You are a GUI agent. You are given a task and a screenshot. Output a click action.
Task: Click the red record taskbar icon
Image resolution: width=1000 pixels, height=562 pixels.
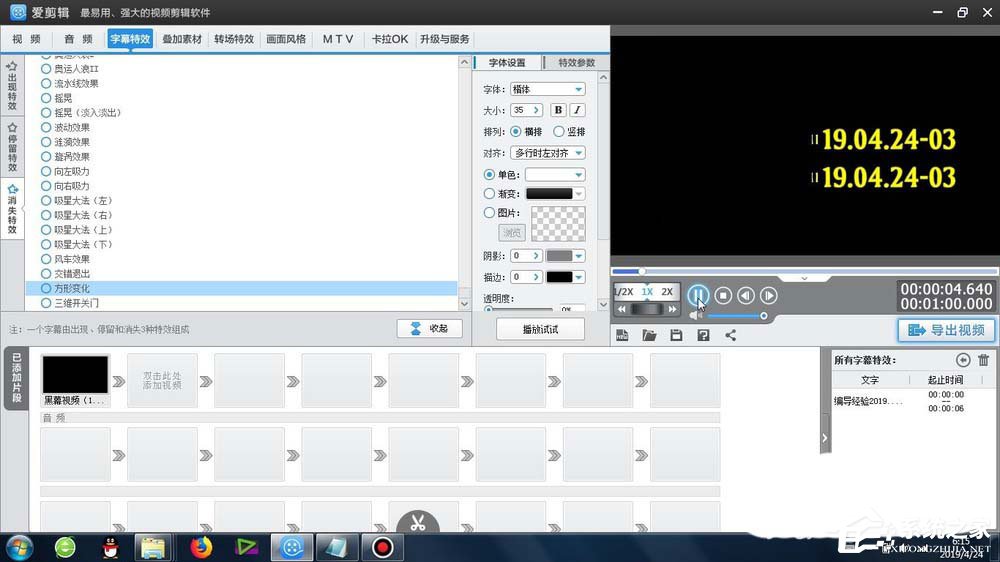(383, 547)
